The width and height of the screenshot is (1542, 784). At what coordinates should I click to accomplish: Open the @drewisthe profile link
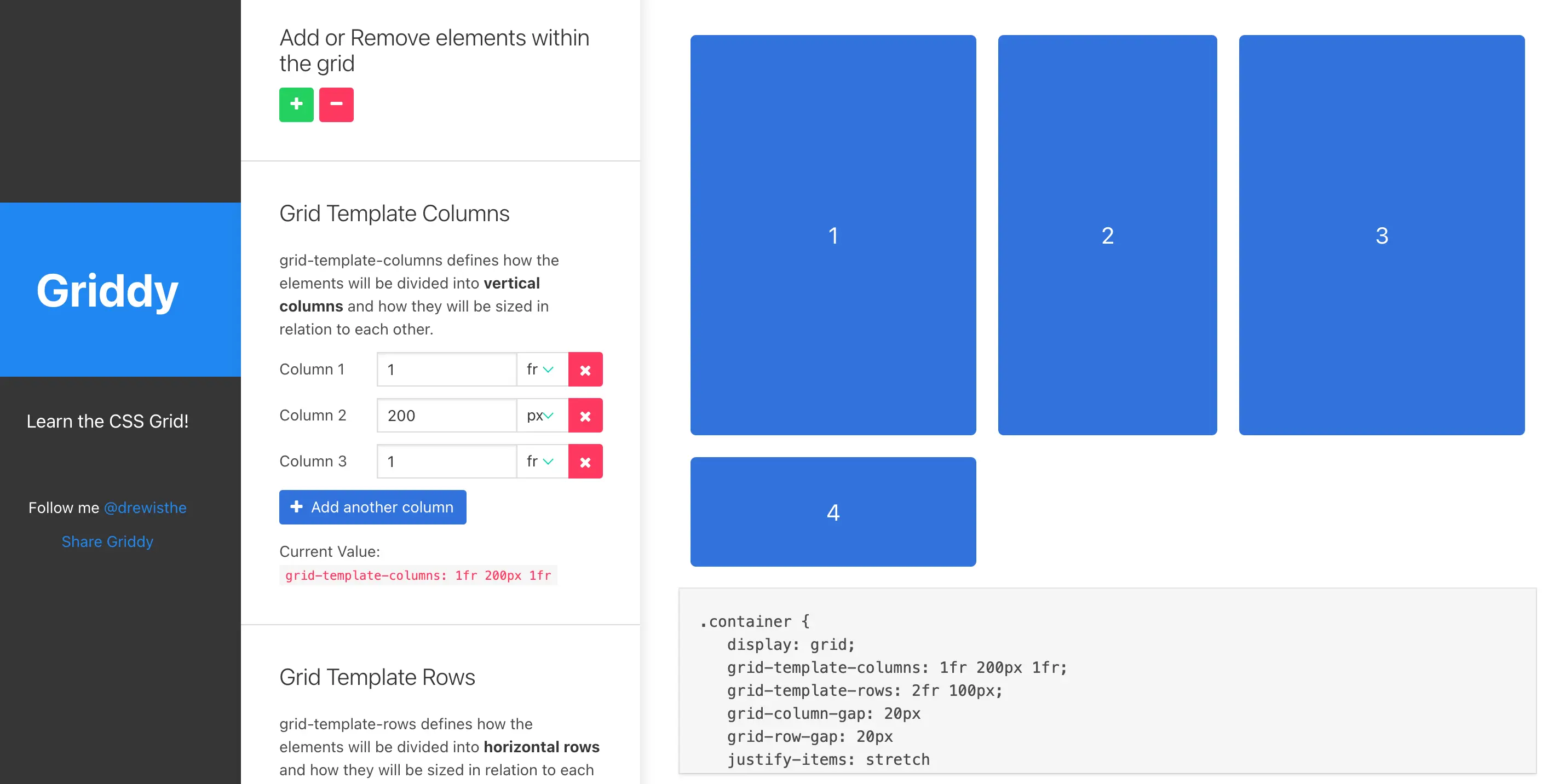(145, 508)
